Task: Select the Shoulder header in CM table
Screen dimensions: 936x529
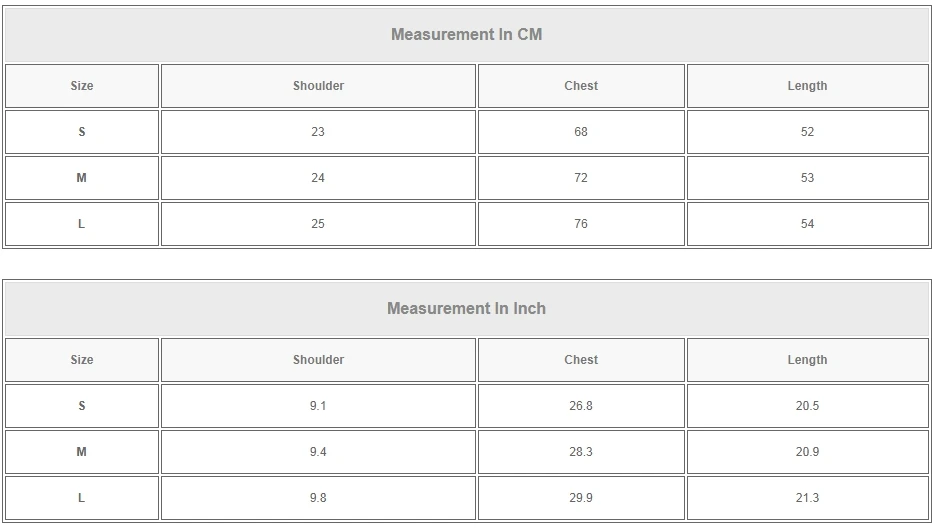Action: click(x=318, y=86)
